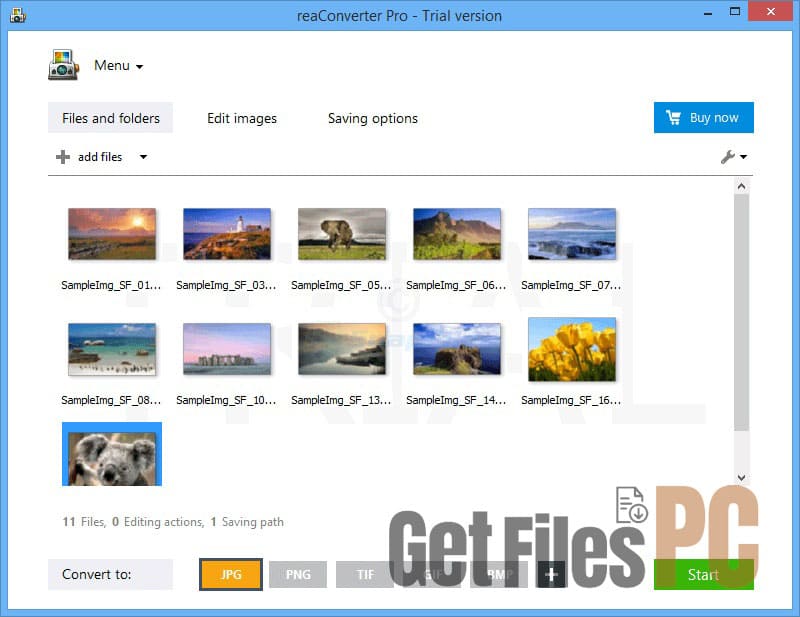
Task: Click the file list scroll down arrow
Action: [x=741, y=478]
